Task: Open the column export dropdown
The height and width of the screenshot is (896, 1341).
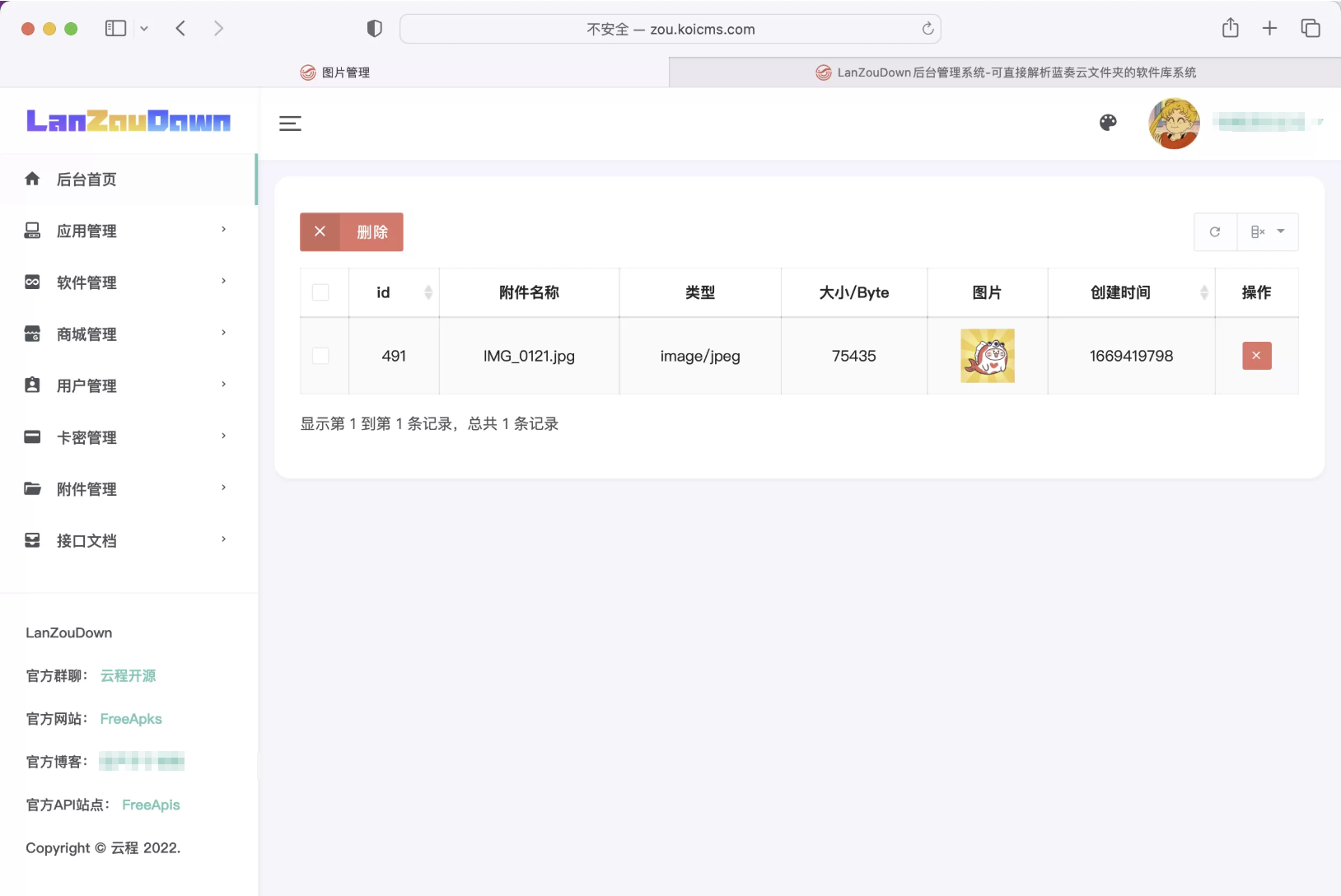Action: pos(1268,232)
